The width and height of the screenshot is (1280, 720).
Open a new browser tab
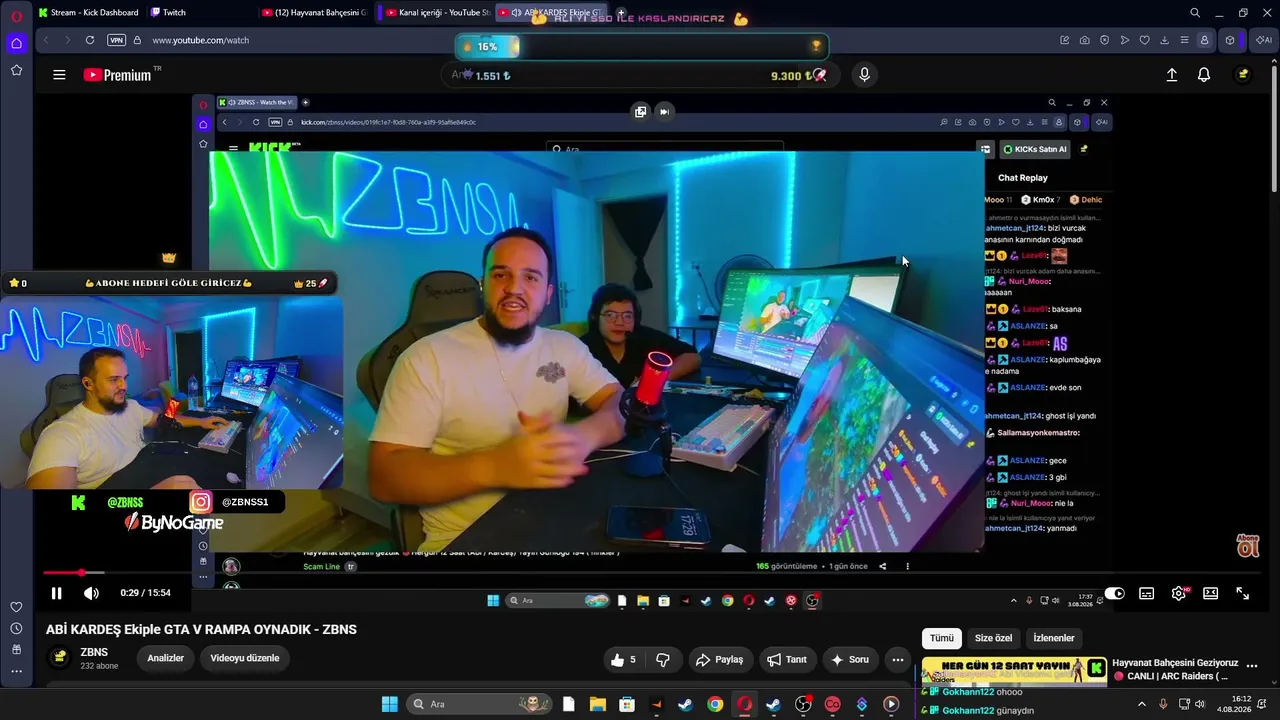point(621,13)
